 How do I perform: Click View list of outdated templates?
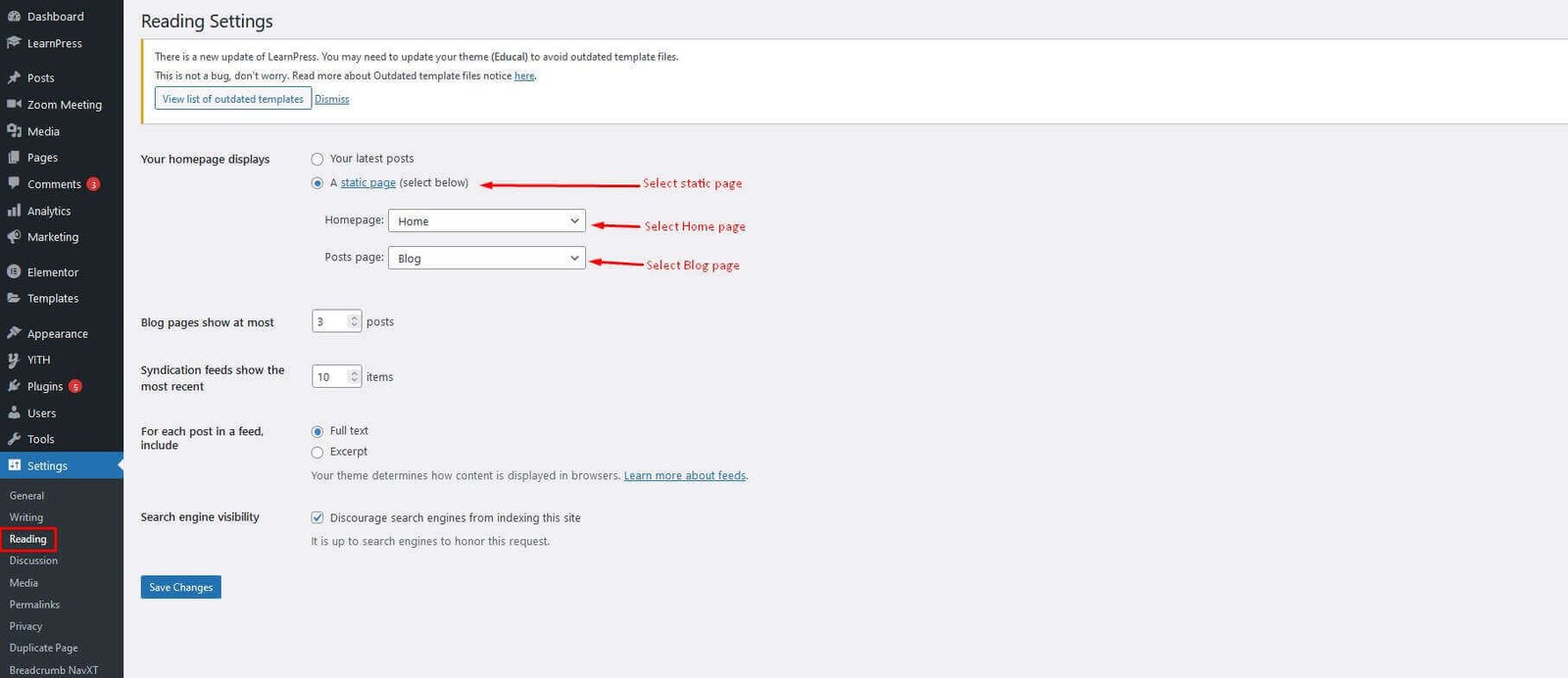(233, 99)
